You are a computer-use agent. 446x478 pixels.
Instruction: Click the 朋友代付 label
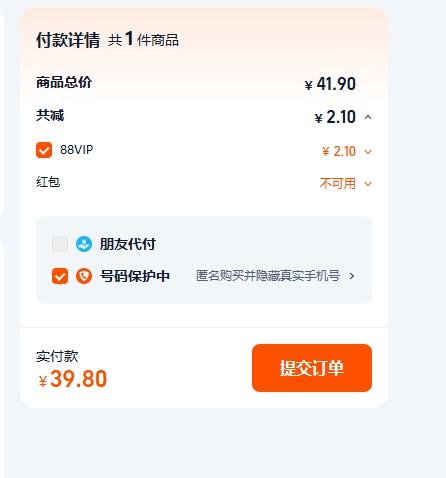[x=128, y=244]
